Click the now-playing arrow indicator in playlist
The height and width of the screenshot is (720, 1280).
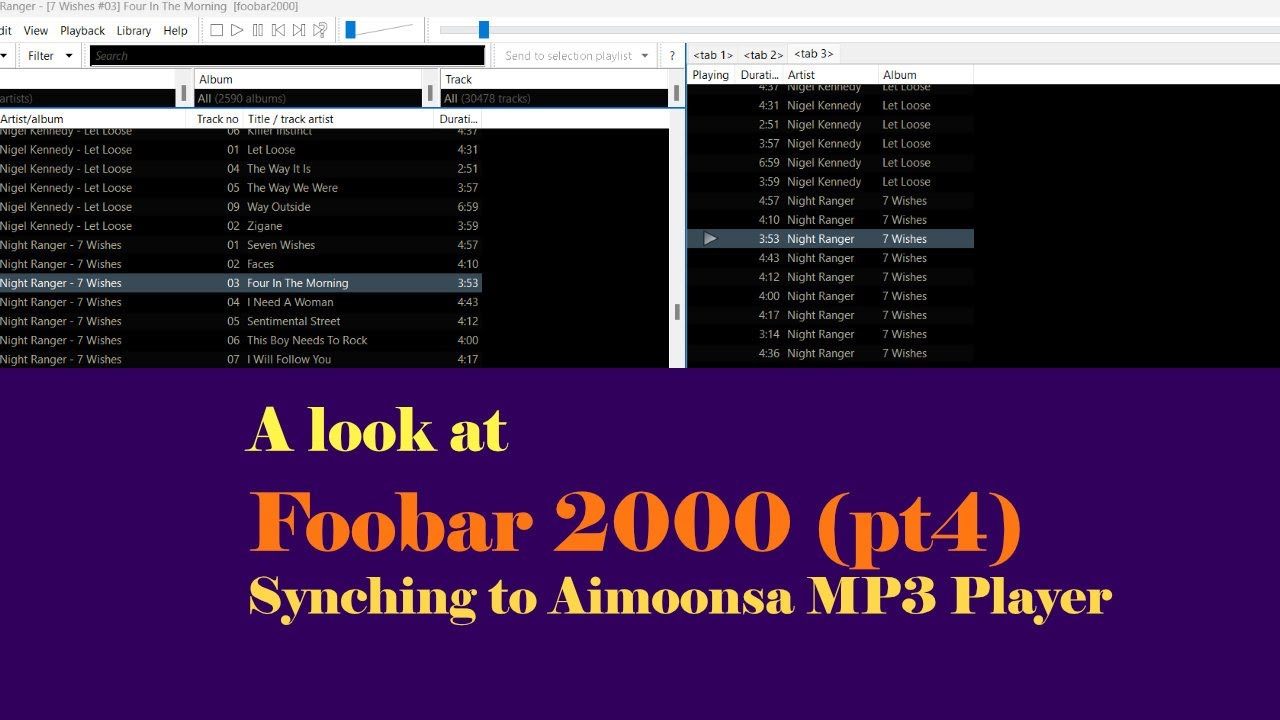[710, 238]
